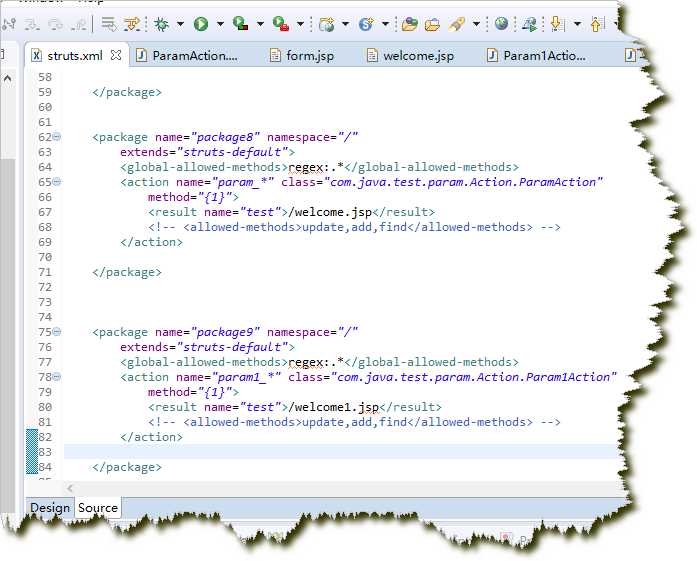The image size is (697, 561).
Task: Jump to Previous Annotation up arrow
Action: pos(597,24)
